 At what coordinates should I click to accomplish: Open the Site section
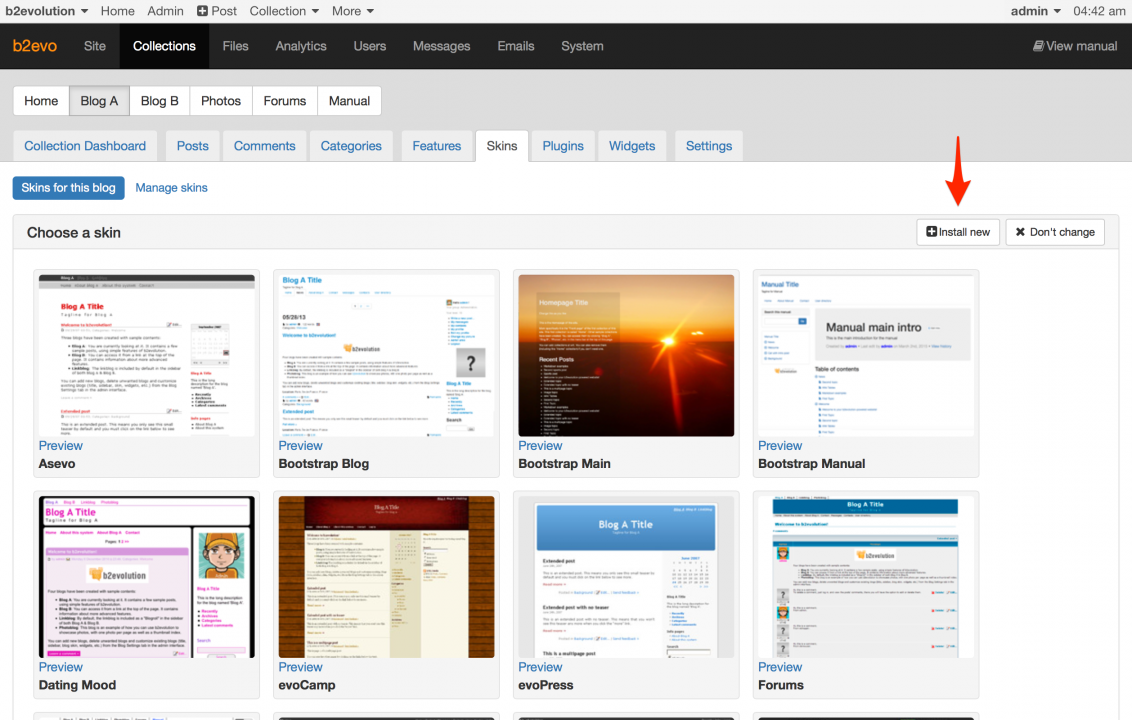coord(95,46)
